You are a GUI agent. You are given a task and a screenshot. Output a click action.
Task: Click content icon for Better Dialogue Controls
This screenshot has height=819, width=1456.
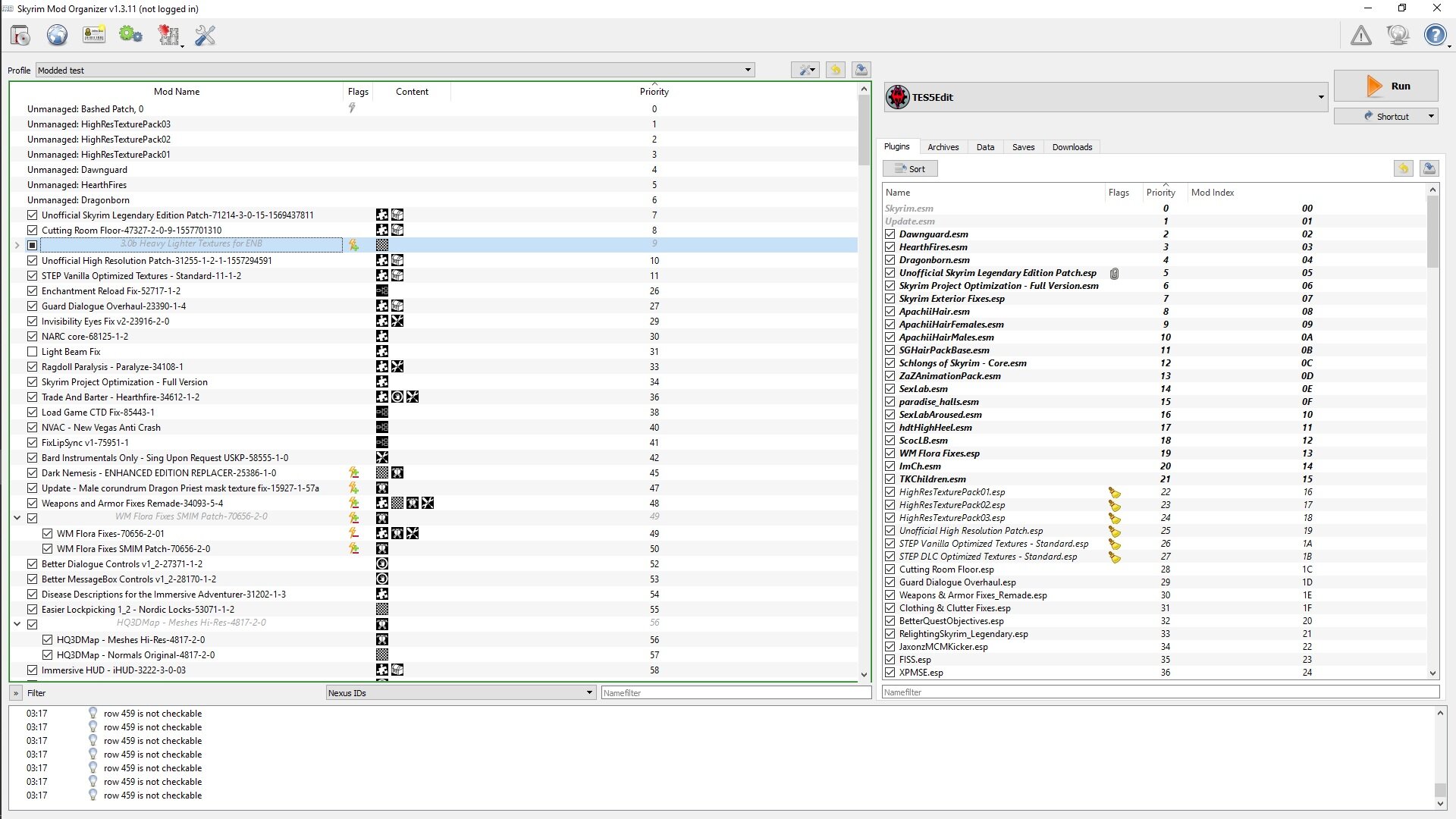[382, 563]
